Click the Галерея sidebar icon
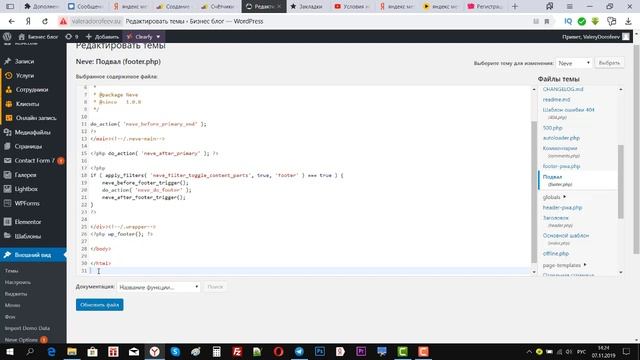The image size is (640, 360). [7, 175]
